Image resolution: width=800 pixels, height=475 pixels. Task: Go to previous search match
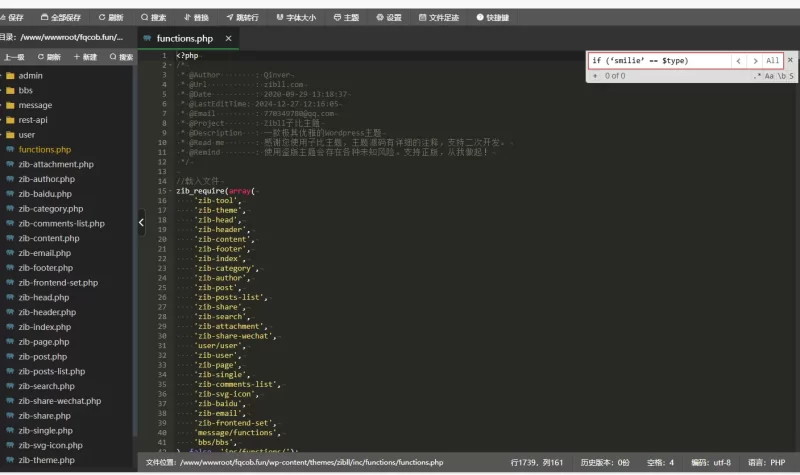point(739,61)
